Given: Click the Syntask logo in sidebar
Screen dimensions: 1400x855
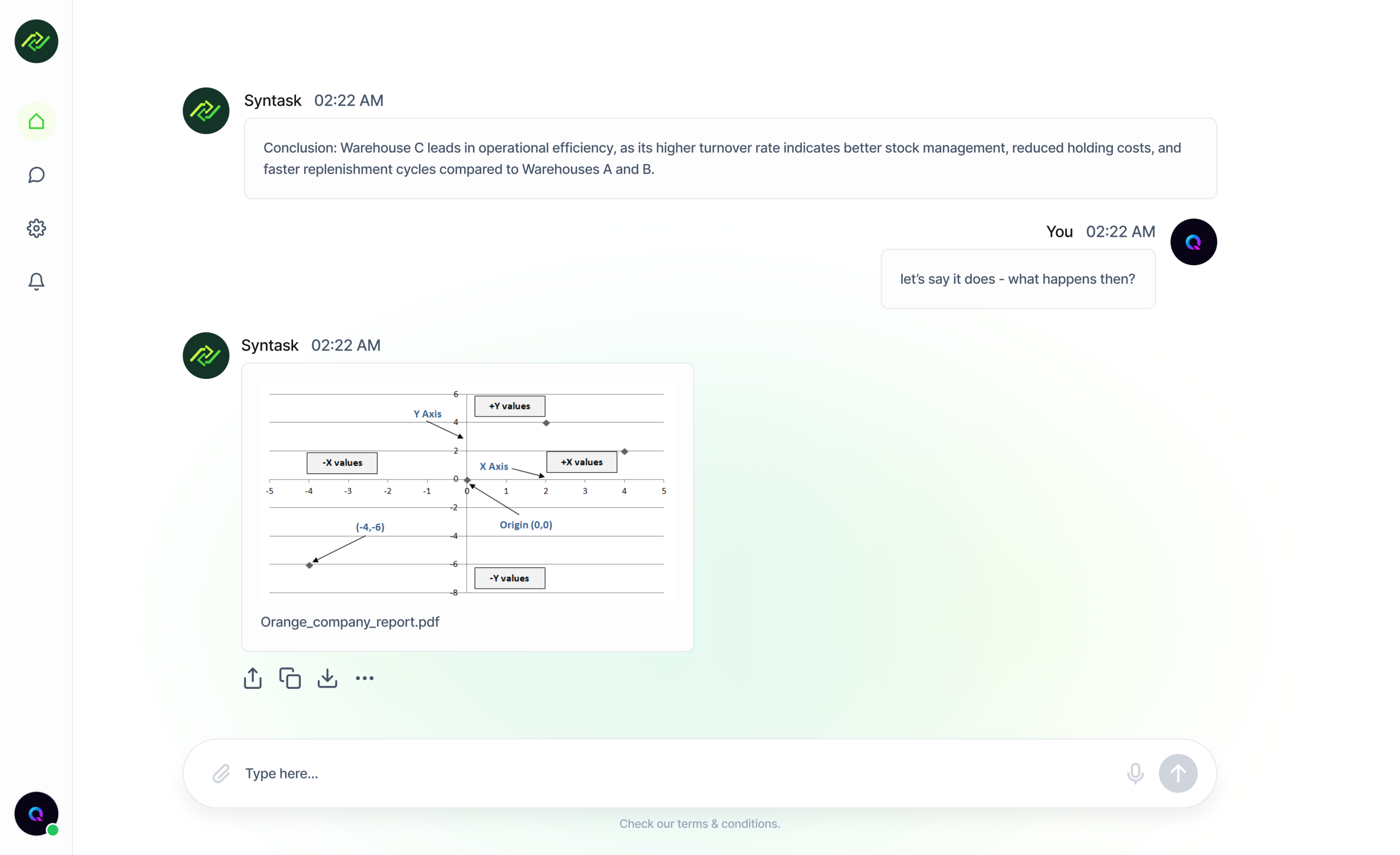Looking at the screenshot, I should coord(36,42).
